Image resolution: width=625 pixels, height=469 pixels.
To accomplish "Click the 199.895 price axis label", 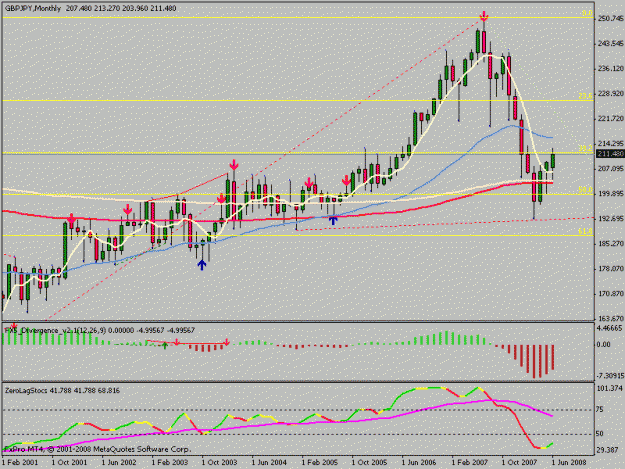I will click(x=611, y=194).
